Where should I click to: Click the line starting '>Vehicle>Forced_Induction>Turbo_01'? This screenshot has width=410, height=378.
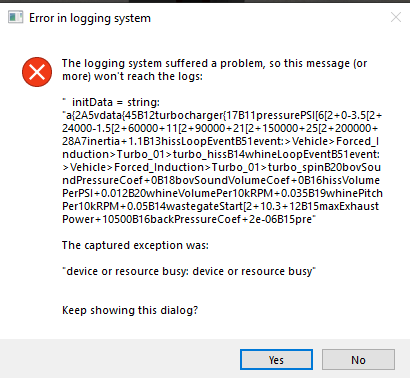pos(221,167)
